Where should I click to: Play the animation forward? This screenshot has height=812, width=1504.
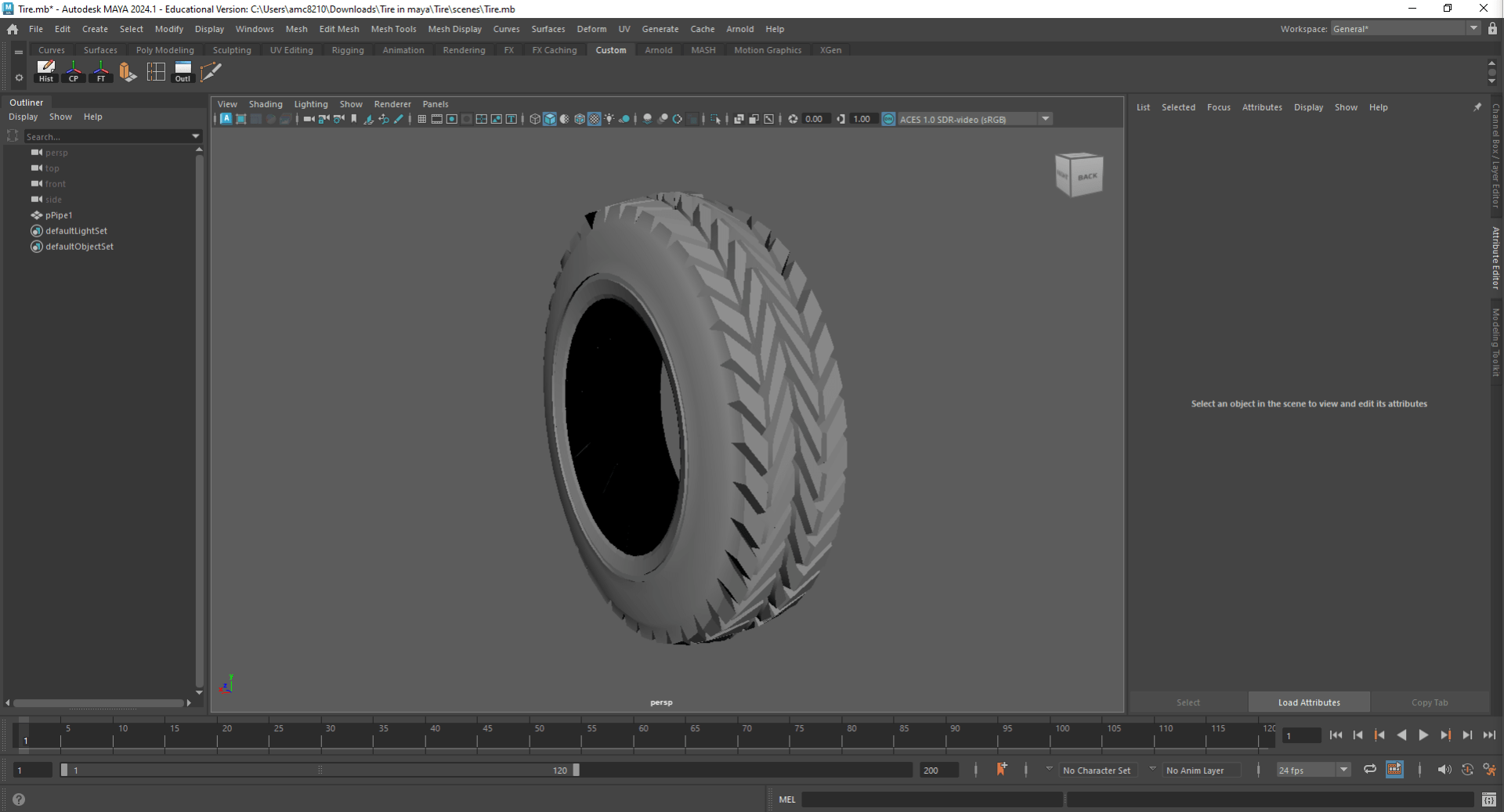coord(1423,735)
